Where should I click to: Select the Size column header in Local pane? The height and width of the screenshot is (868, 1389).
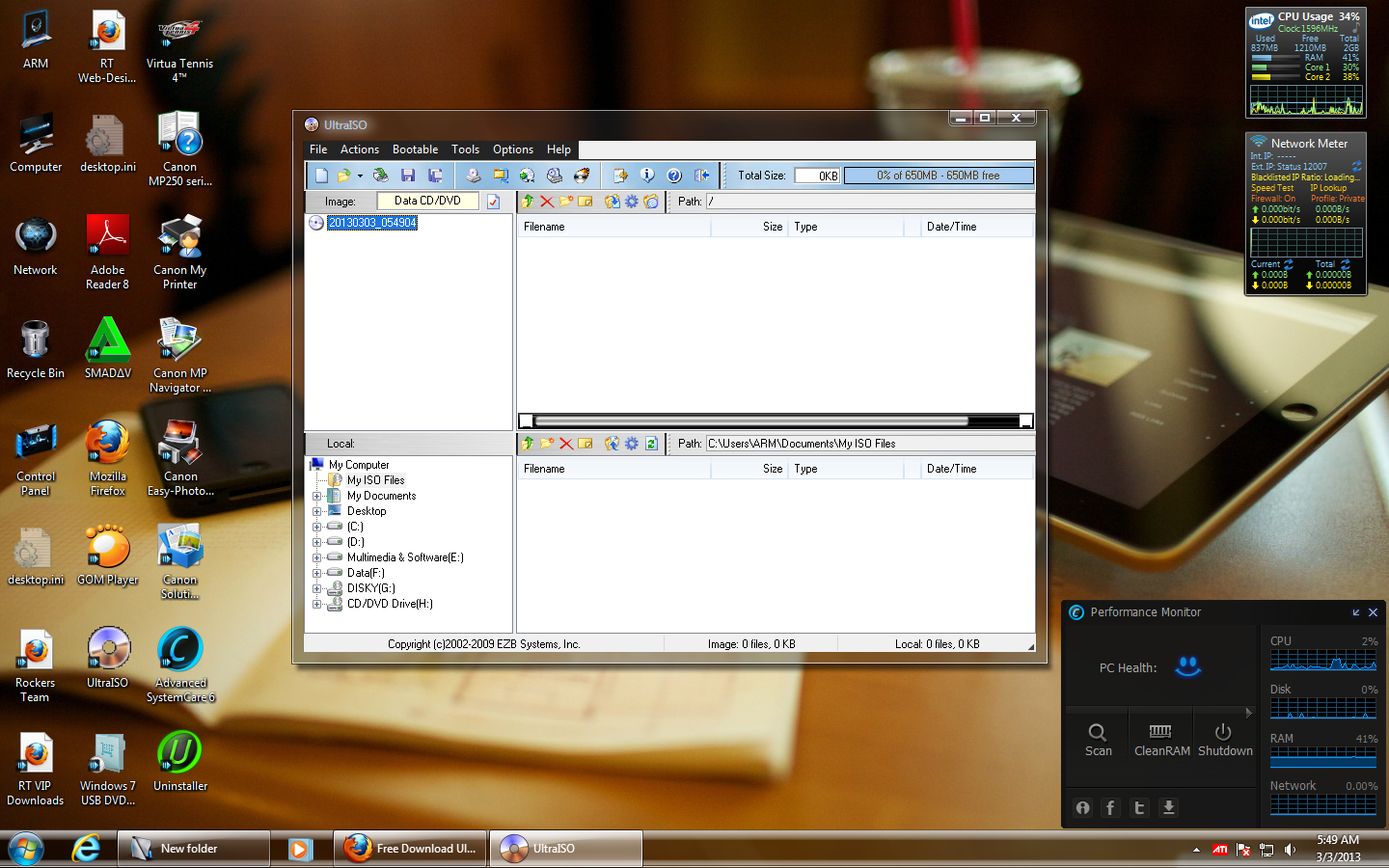(x=749, y=469)
